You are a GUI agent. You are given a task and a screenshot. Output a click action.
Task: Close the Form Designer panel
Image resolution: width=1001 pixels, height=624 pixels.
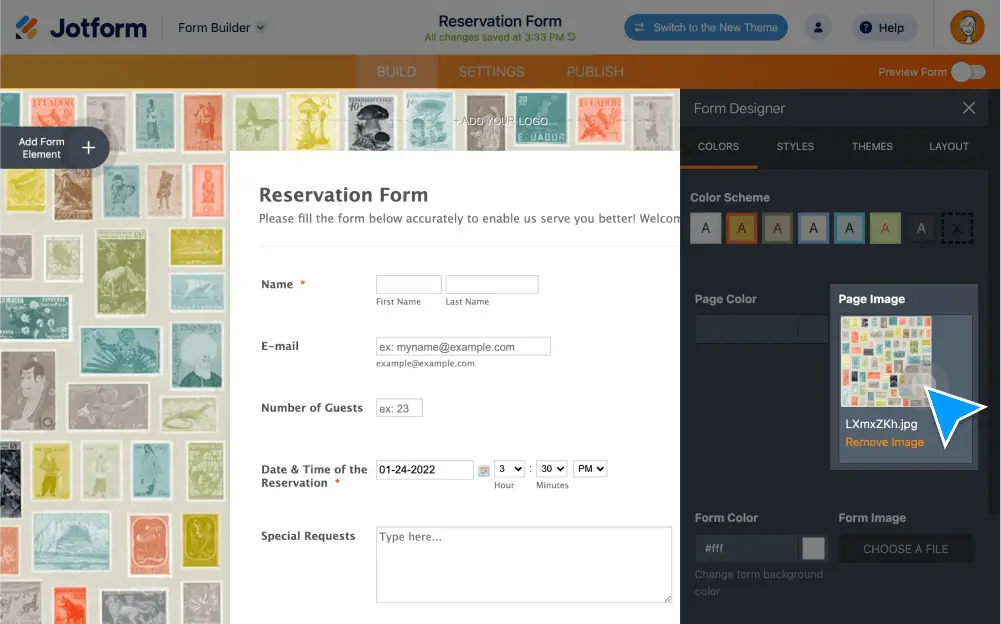tap(968, 108)
